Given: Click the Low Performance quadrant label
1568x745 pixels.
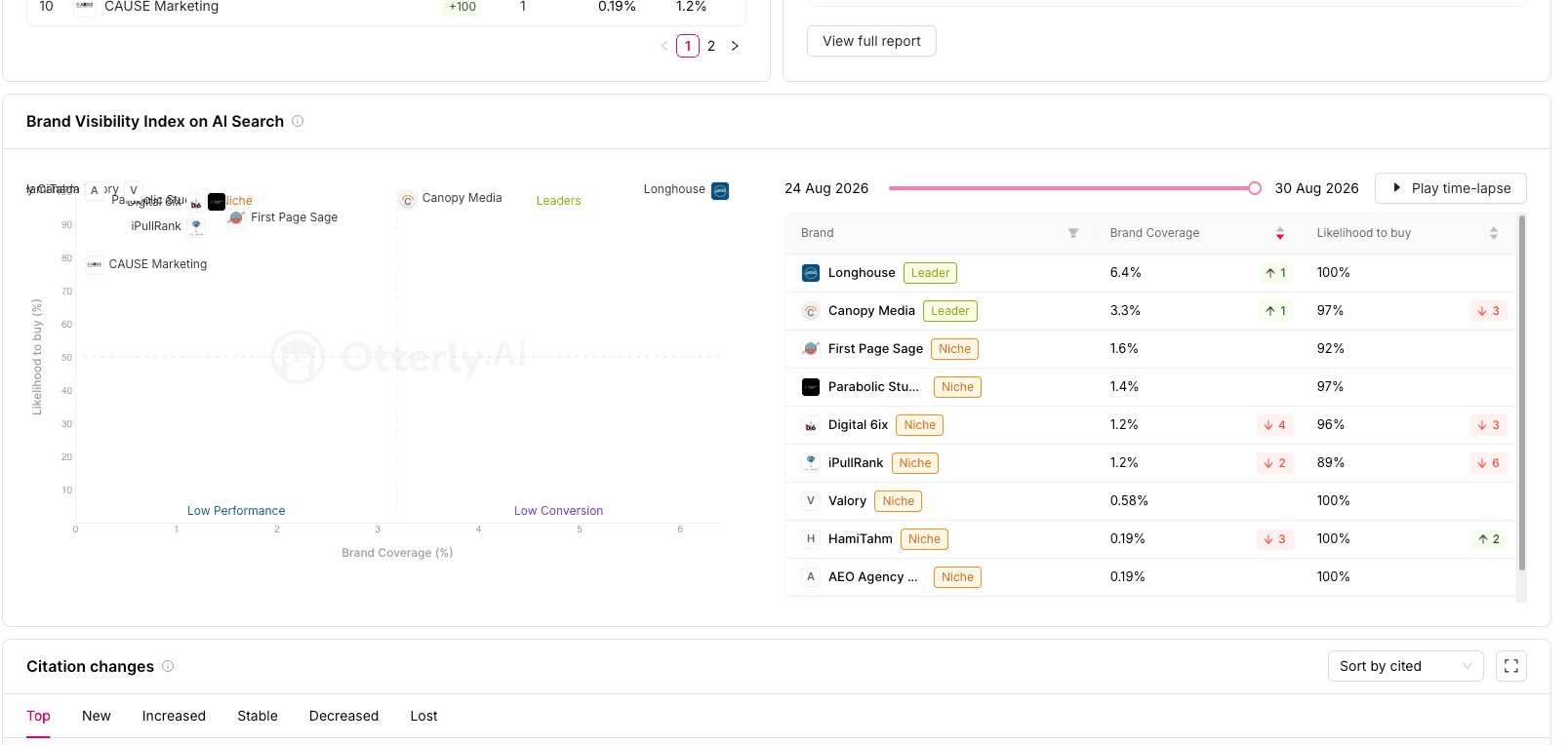Looking at the screenshot, I should pyautogui.click(x=236, y=511).
